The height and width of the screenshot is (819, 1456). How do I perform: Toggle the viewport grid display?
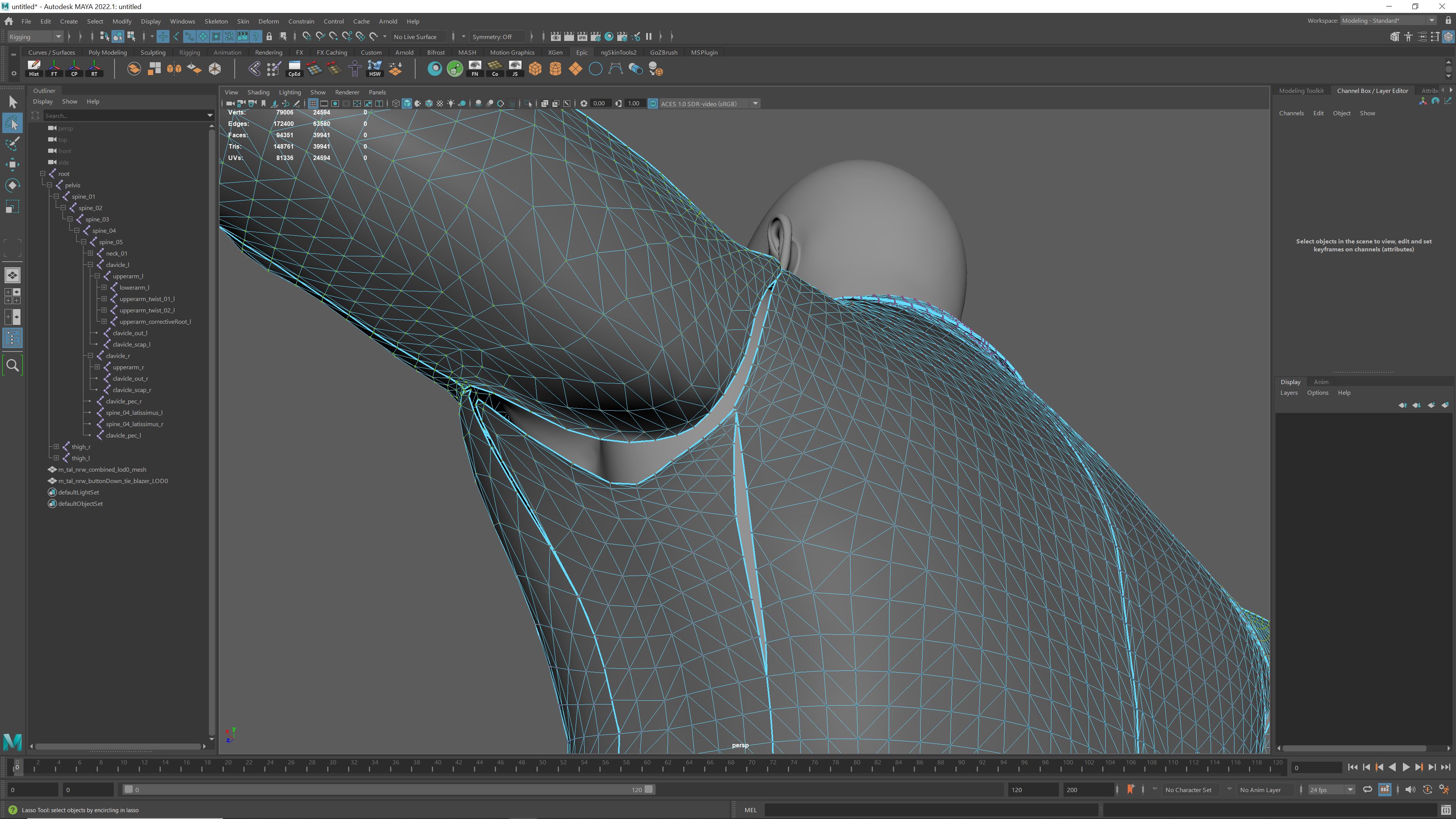click(312, 104)
